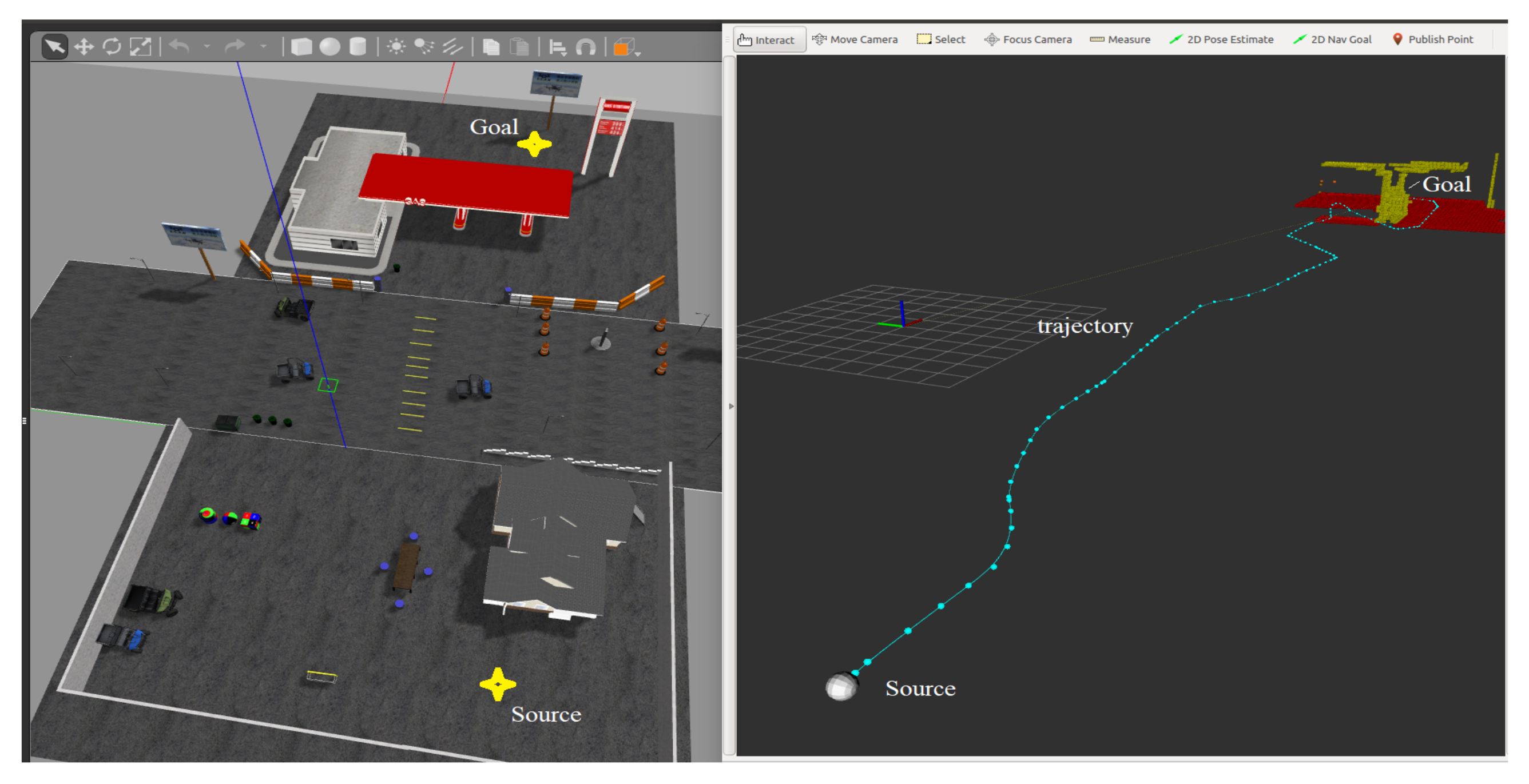Toggle the magnet snap mode
This screenshot has width=1529, height=784.
(x=586, y=47)
